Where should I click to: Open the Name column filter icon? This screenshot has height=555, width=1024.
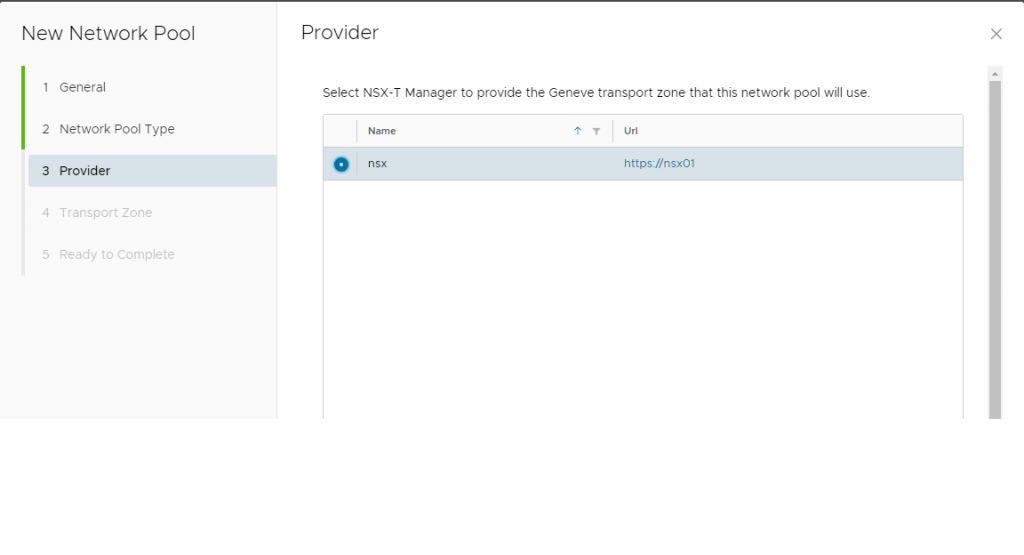[596, 131]
